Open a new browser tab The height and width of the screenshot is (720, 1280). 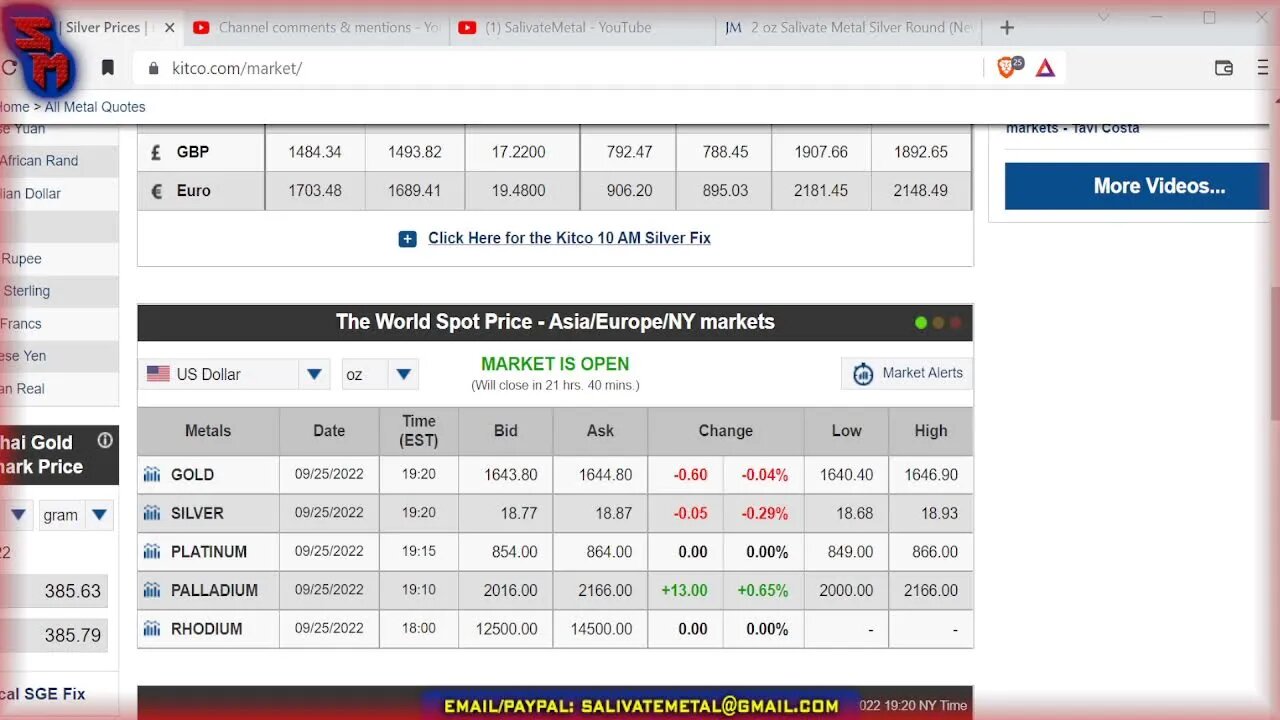click(x=1007, y=28)
